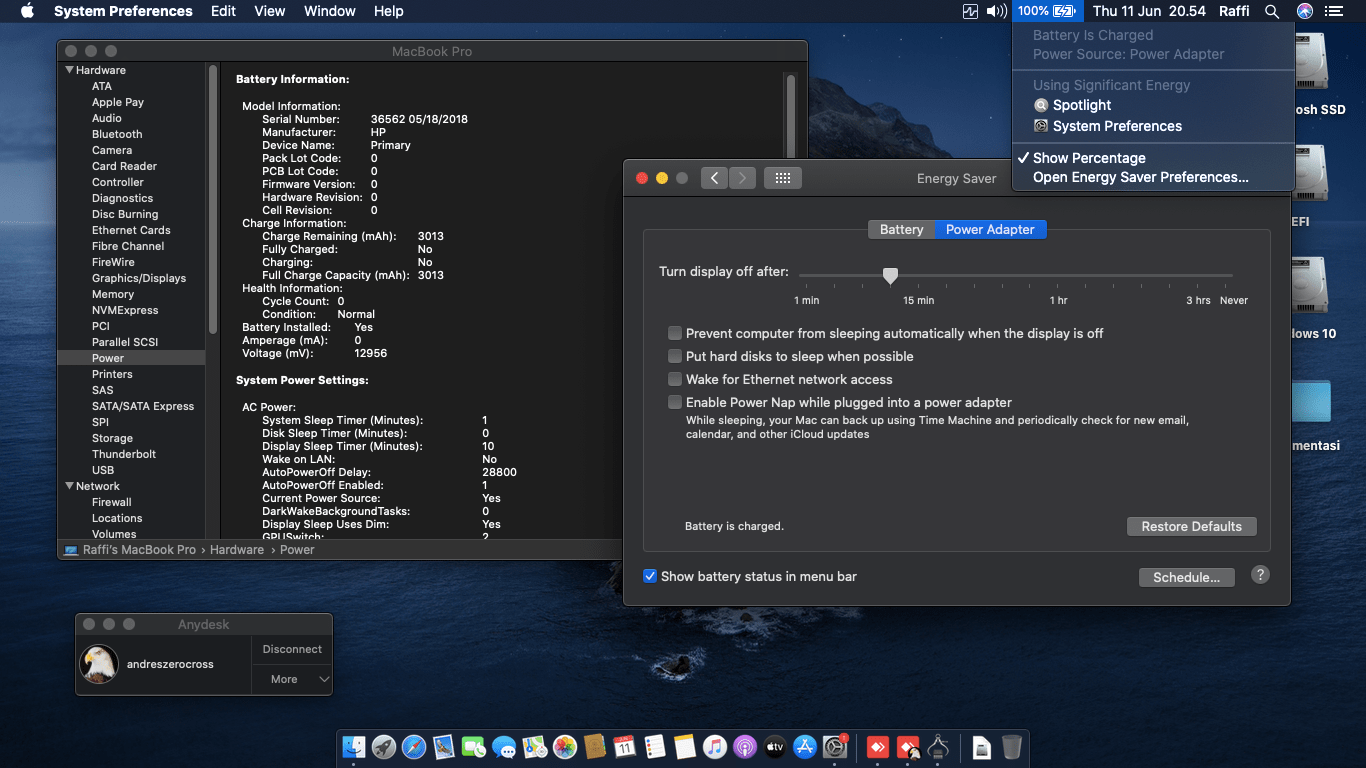Go back in Energy Saver toolbar

714,178
